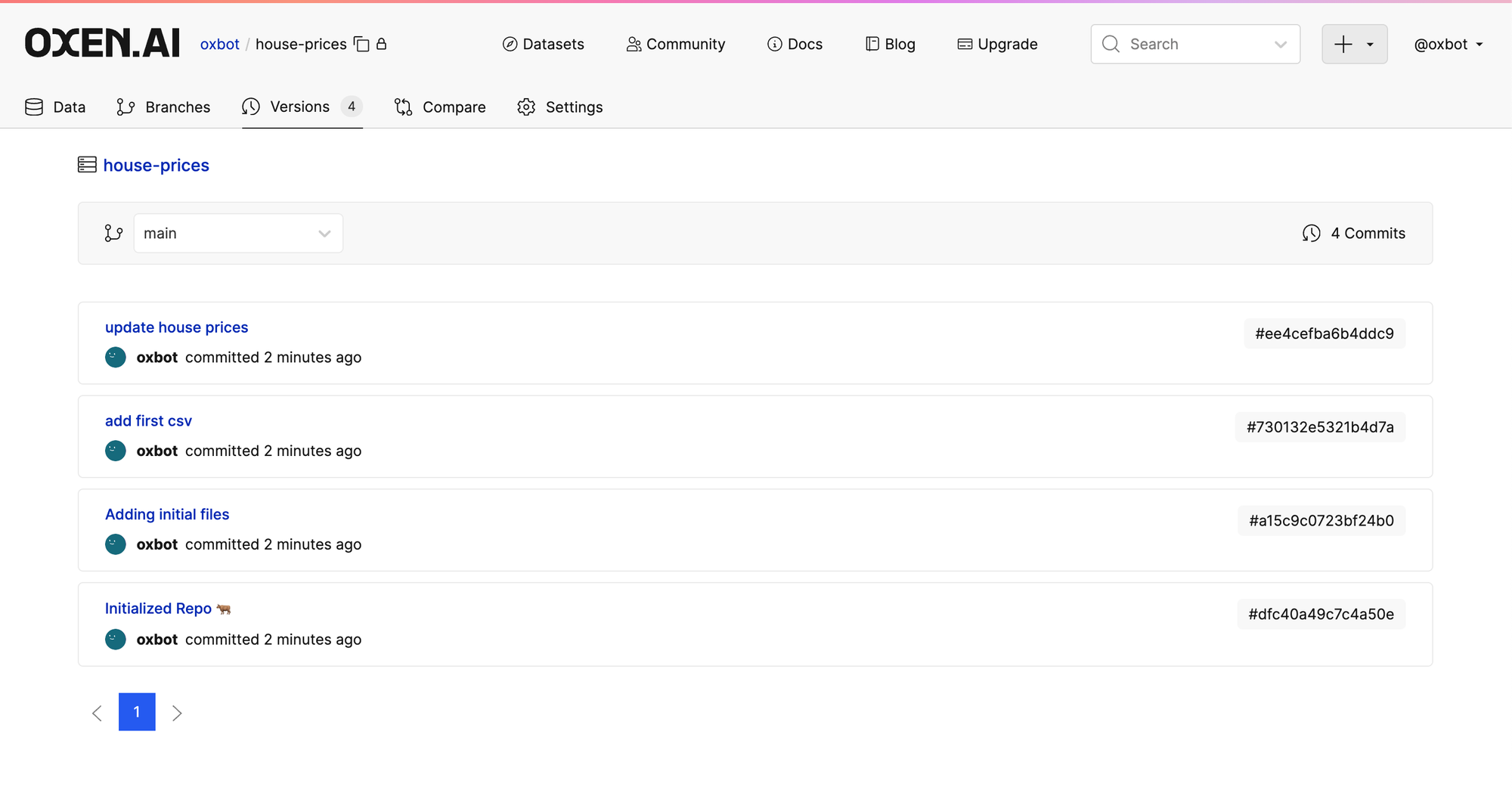Image resolution: width=1512 pixels, height=809 pixels.
Task: Copy the house-prices repository name
Action: (x=362, y=45)
